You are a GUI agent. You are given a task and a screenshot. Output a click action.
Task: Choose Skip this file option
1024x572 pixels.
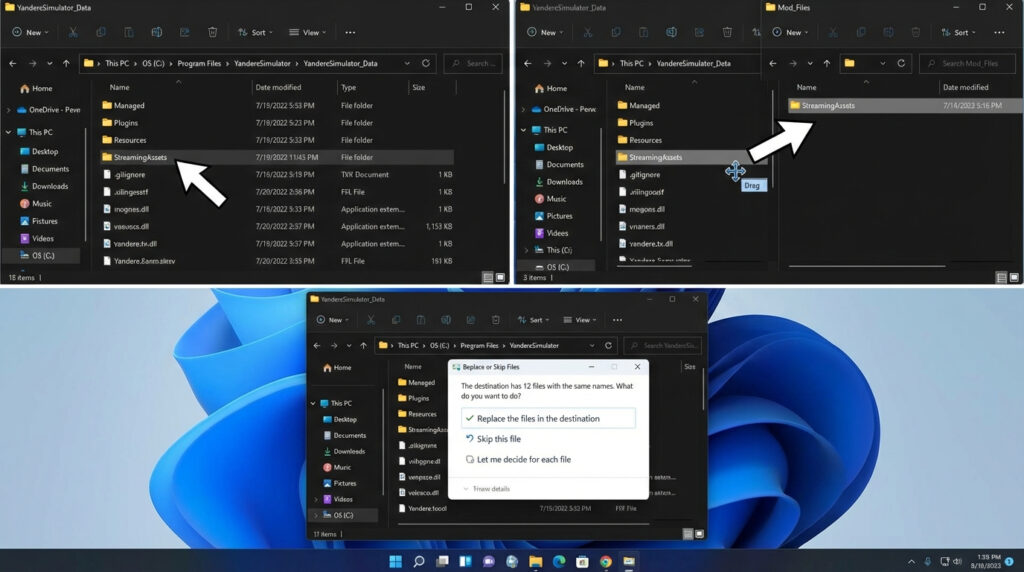498,439
